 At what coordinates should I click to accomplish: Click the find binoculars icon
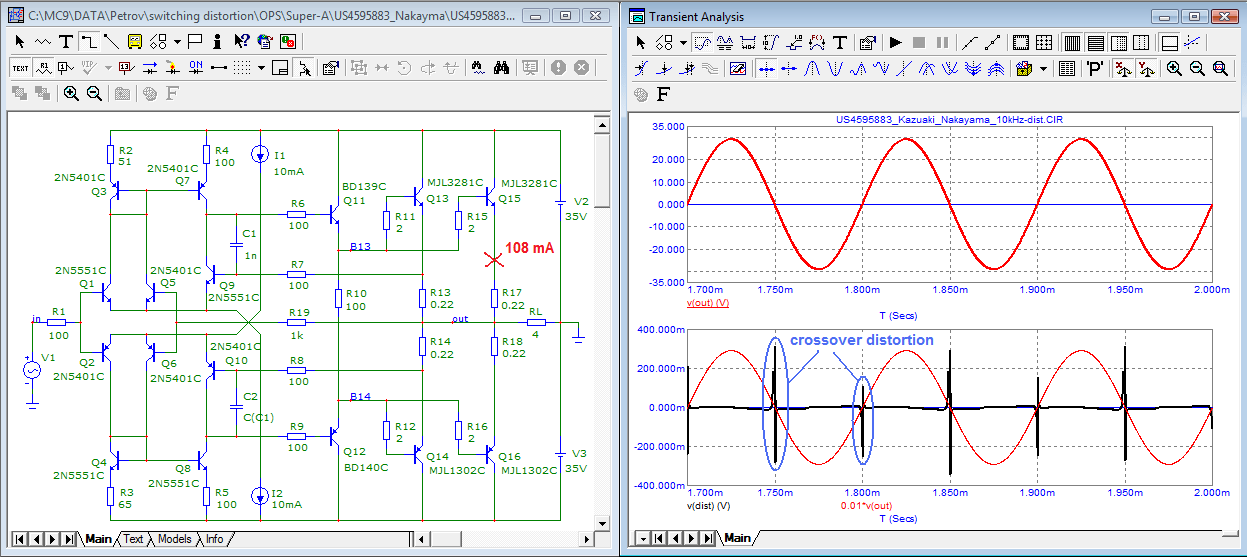[503, 67]
